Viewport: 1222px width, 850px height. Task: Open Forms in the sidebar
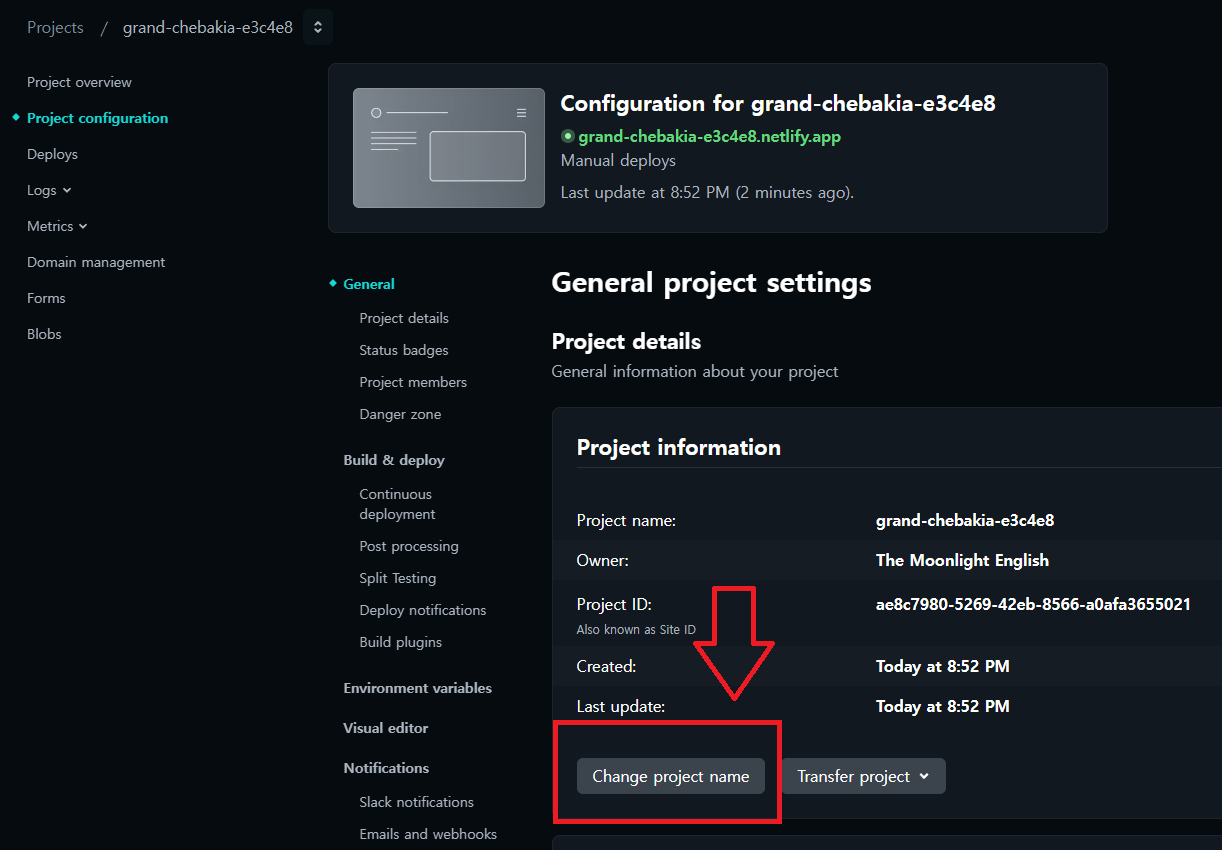[x=46, y=298]
